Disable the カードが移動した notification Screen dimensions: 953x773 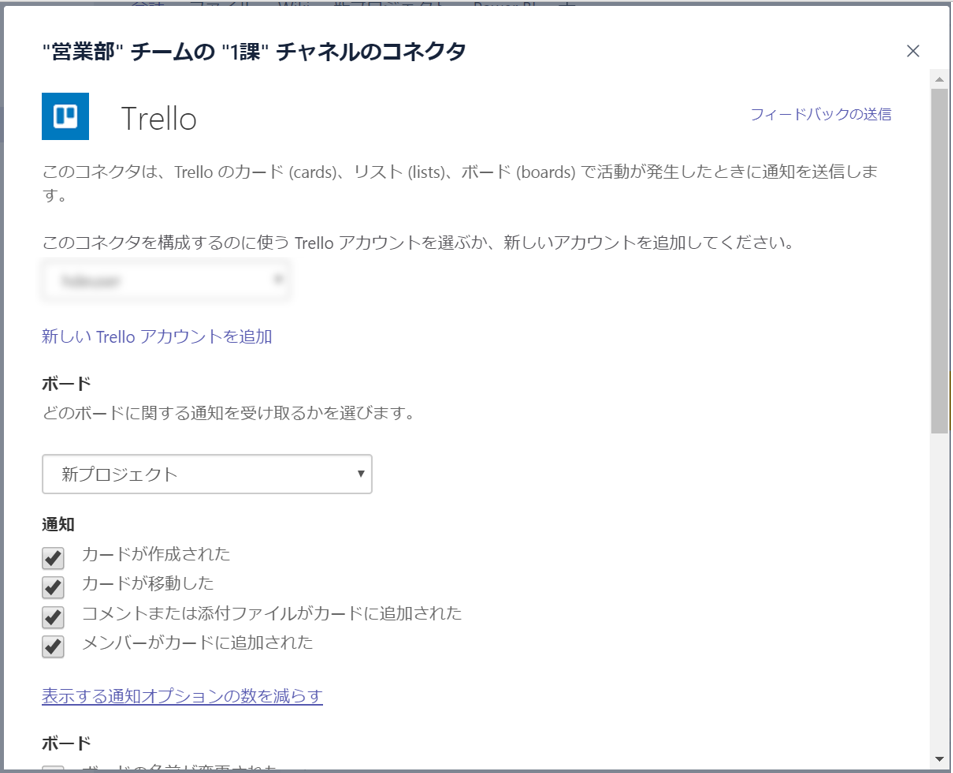point(52,587)
